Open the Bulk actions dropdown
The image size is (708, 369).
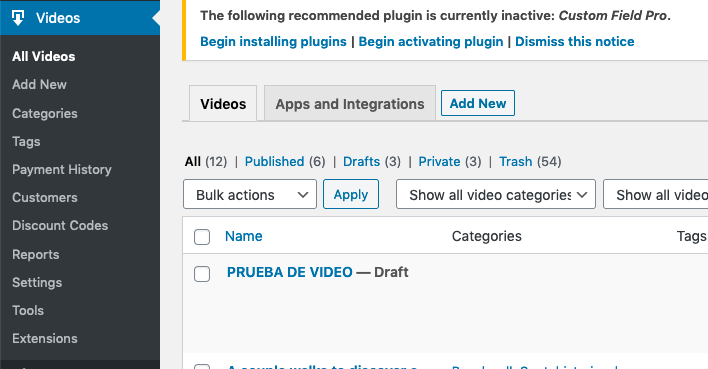coord(250,194)
